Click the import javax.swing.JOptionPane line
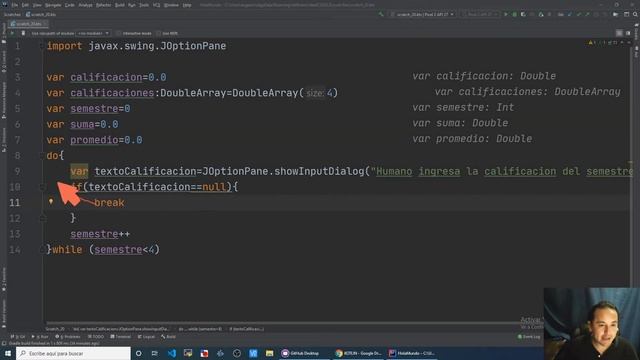 (x=136, y=46)
